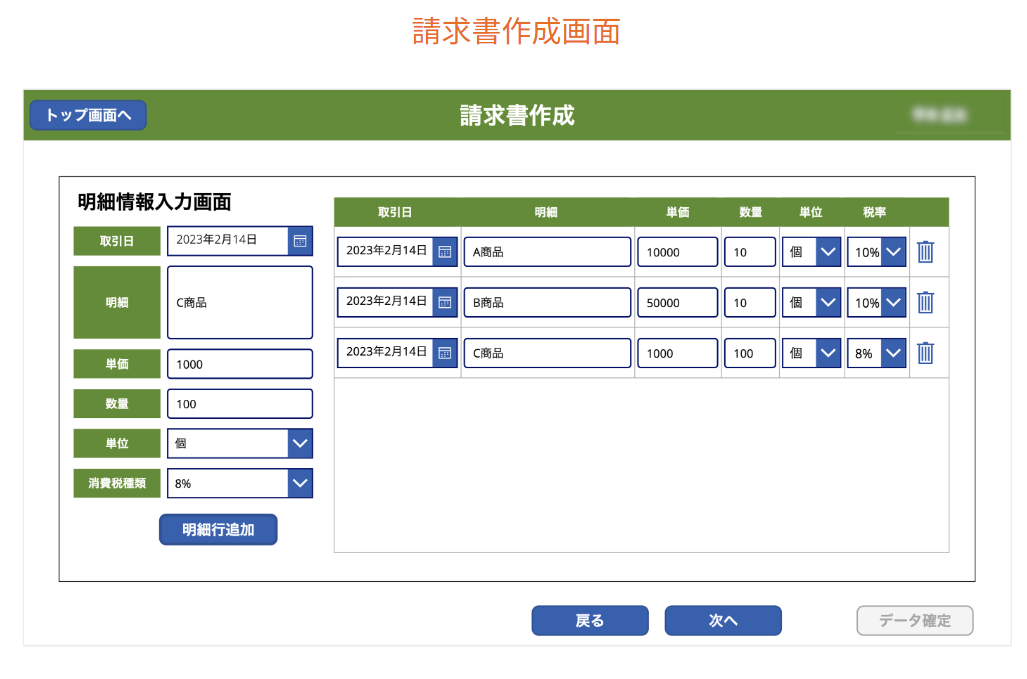Click the データ確定 button
This screenshot has height=679, width=1027.
(914, 621)
